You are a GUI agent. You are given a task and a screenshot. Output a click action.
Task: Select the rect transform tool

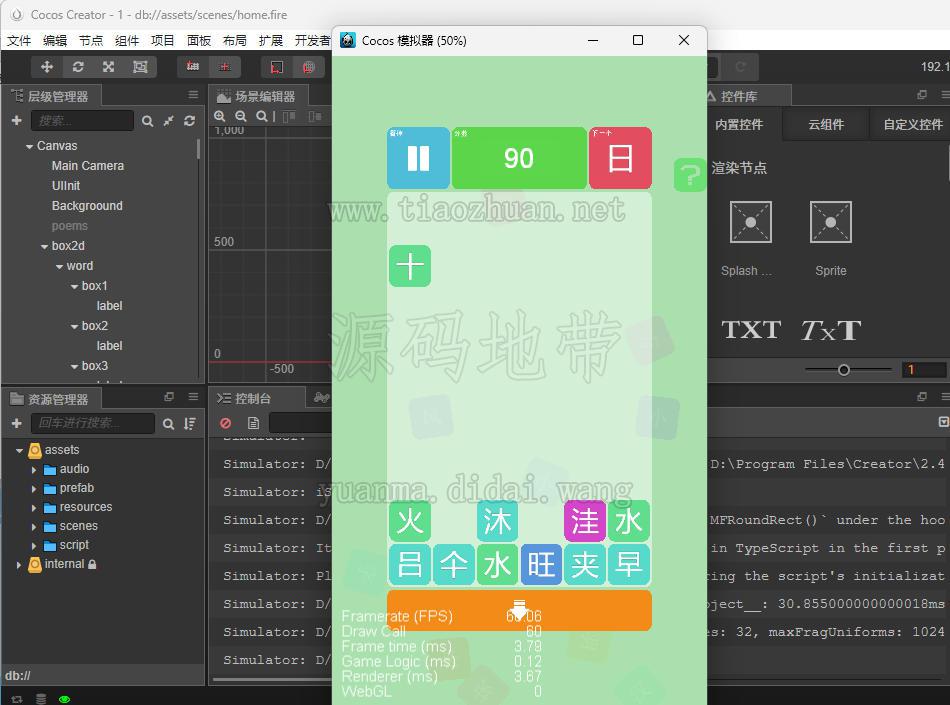[140, 67]
